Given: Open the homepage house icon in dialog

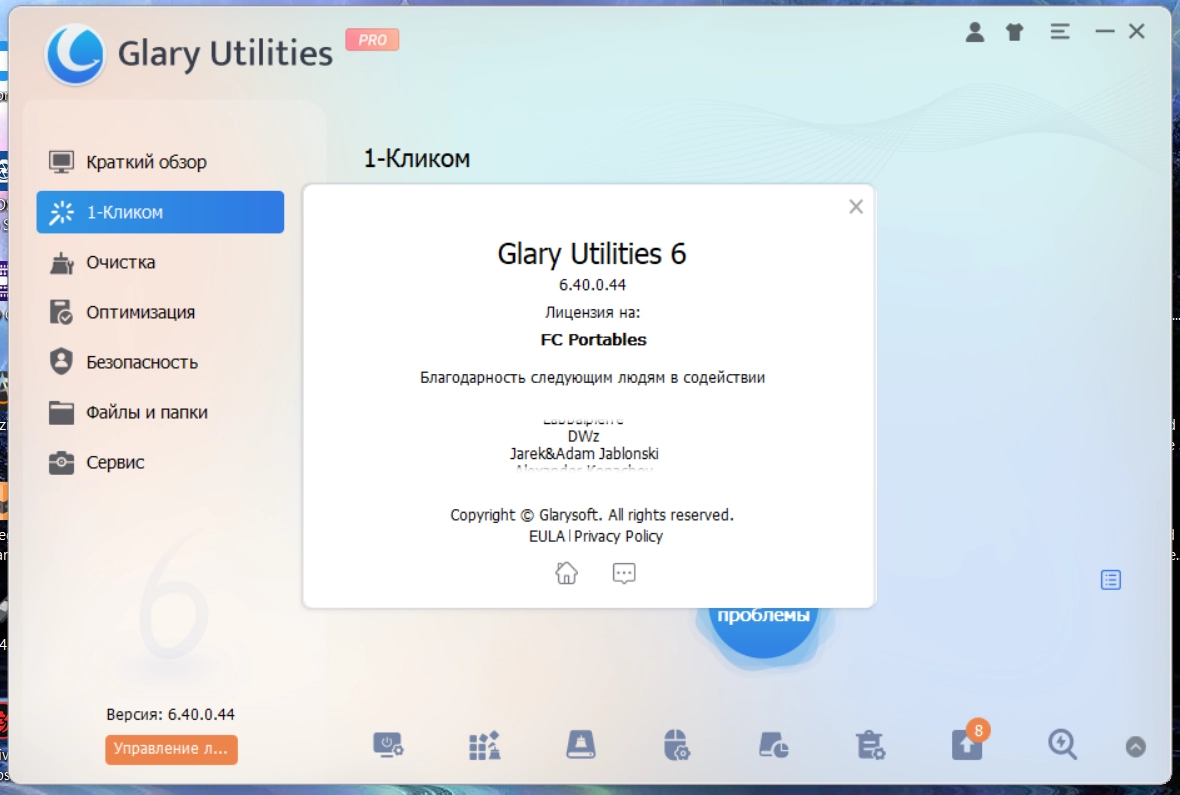Looking at the screenshot, I should (566, 573).
